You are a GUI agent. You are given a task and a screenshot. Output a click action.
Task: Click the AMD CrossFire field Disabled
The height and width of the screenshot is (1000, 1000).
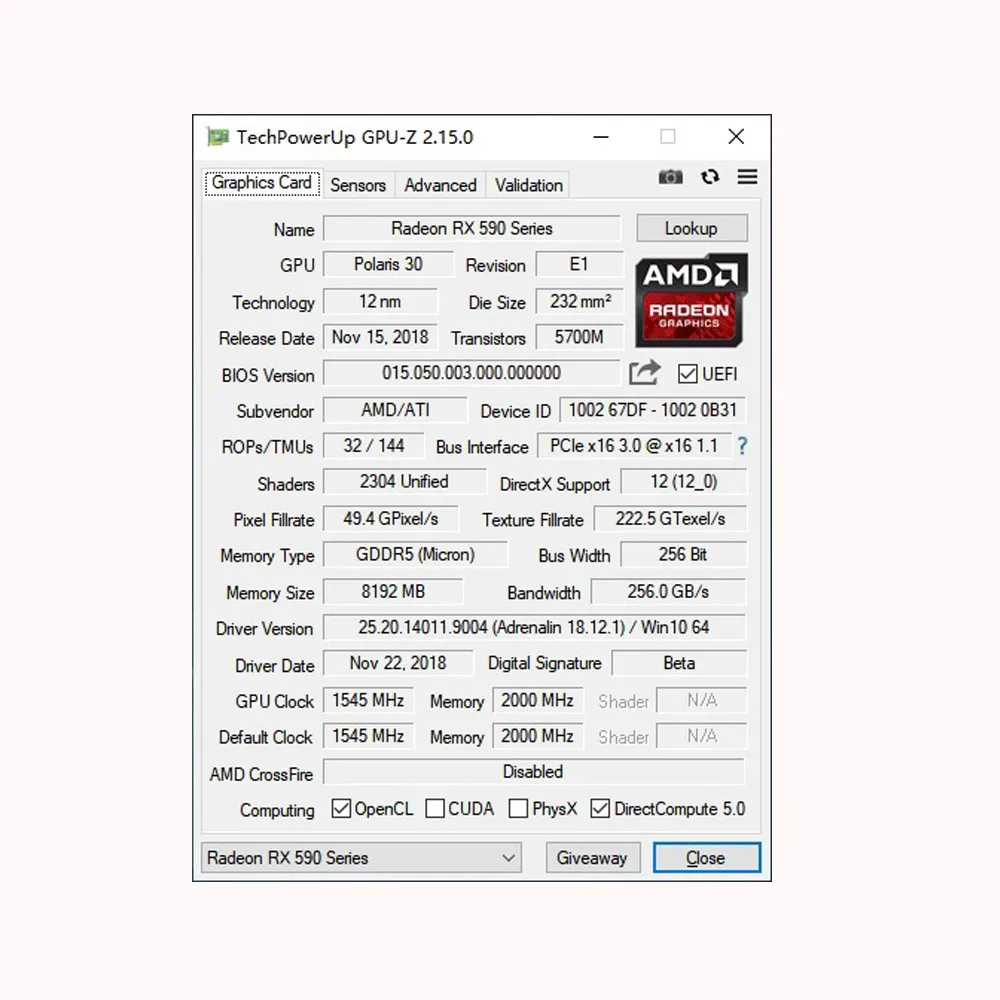(534, 772)
